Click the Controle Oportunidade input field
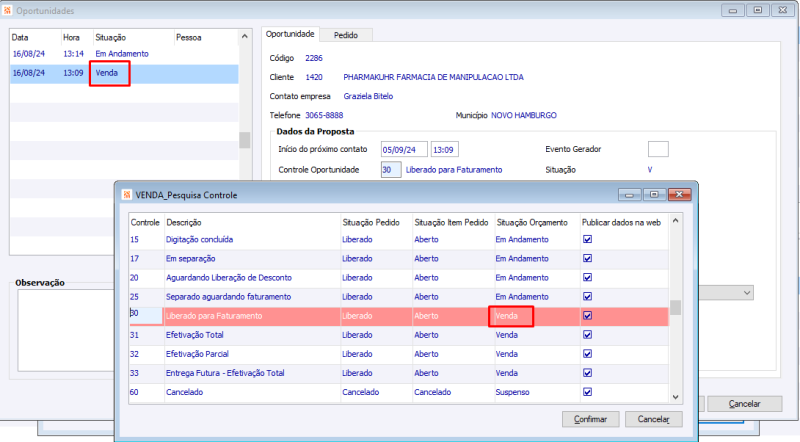This screenshot has height=442, width=800. [390, 170]
